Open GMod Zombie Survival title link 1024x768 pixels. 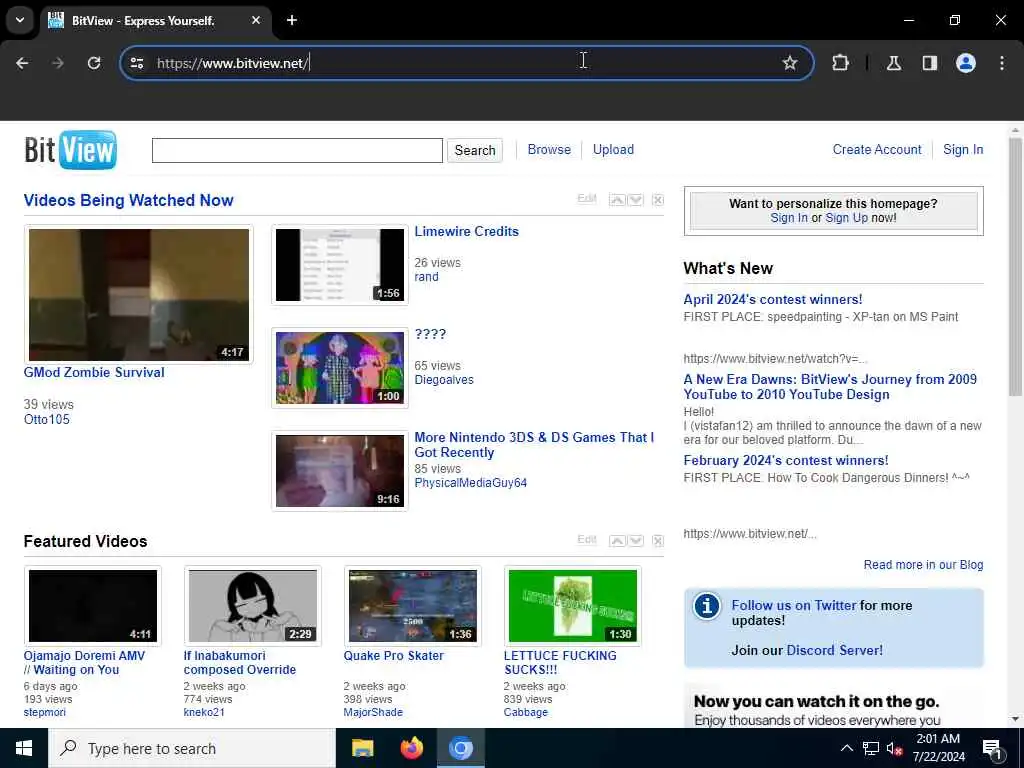(94, 372)
